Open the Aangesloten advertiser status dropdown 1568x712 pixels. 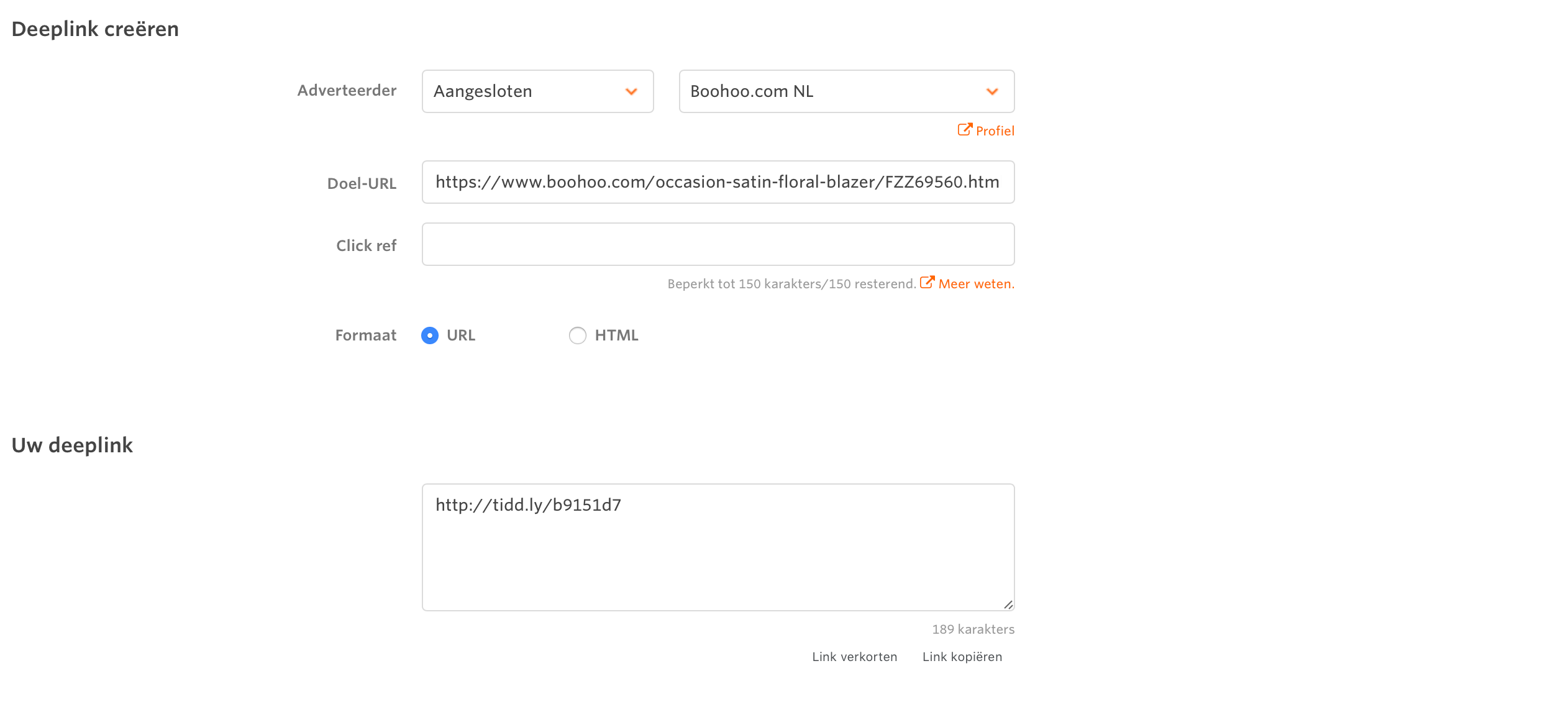coord(537,91)
